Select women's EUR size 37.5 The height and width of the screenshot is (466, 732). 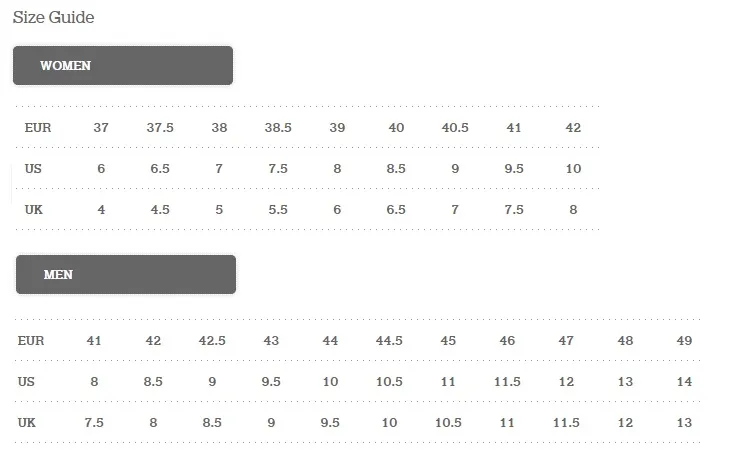point(160,127)
